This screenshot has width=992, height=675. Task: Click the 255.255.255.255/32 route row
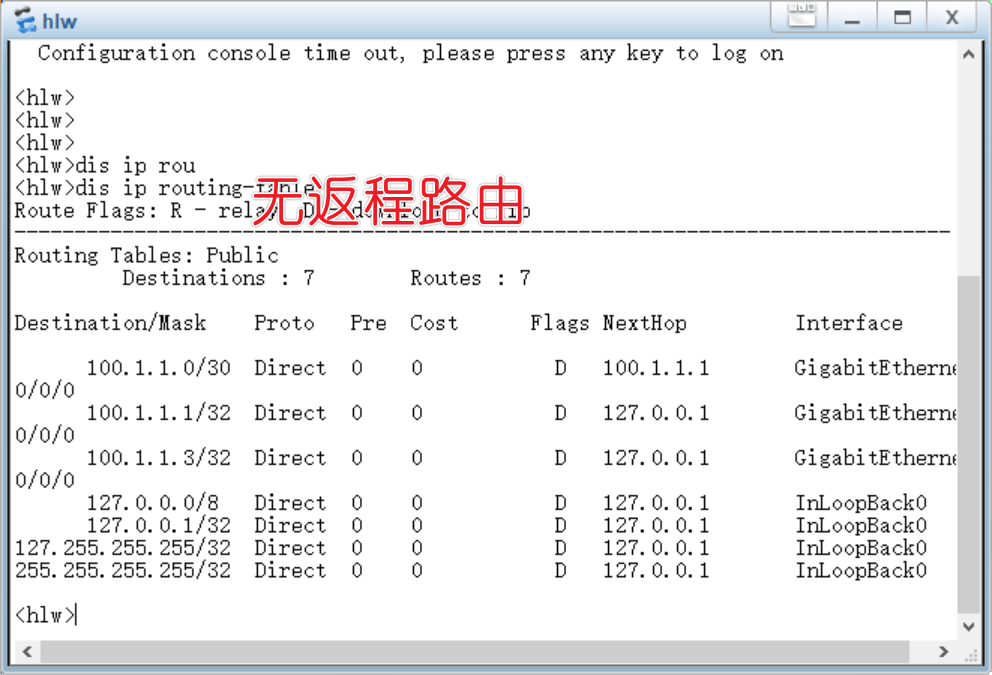[122, 571]
